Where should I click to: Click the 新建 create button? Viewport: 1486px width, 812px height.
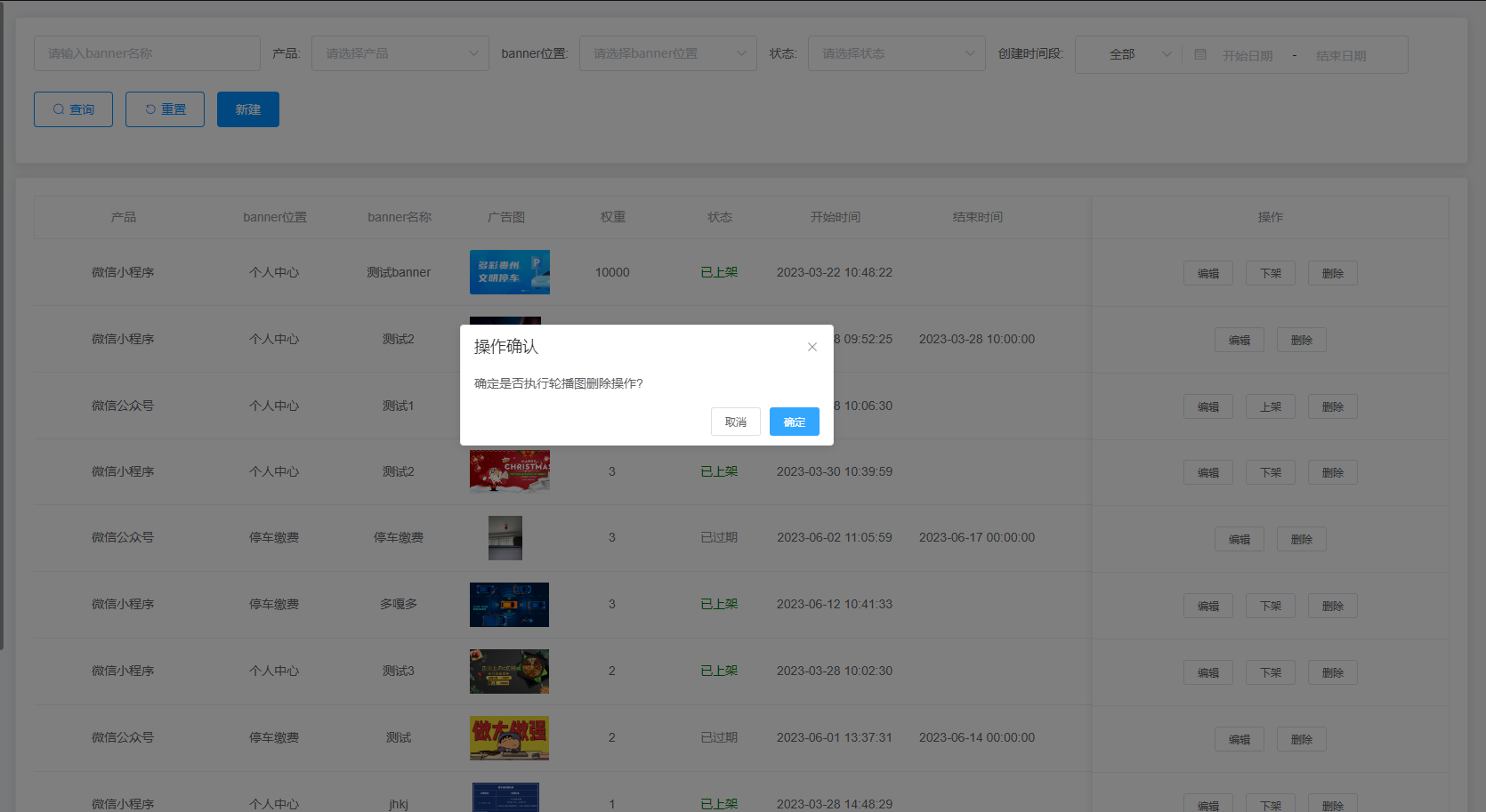click(248, 109)
